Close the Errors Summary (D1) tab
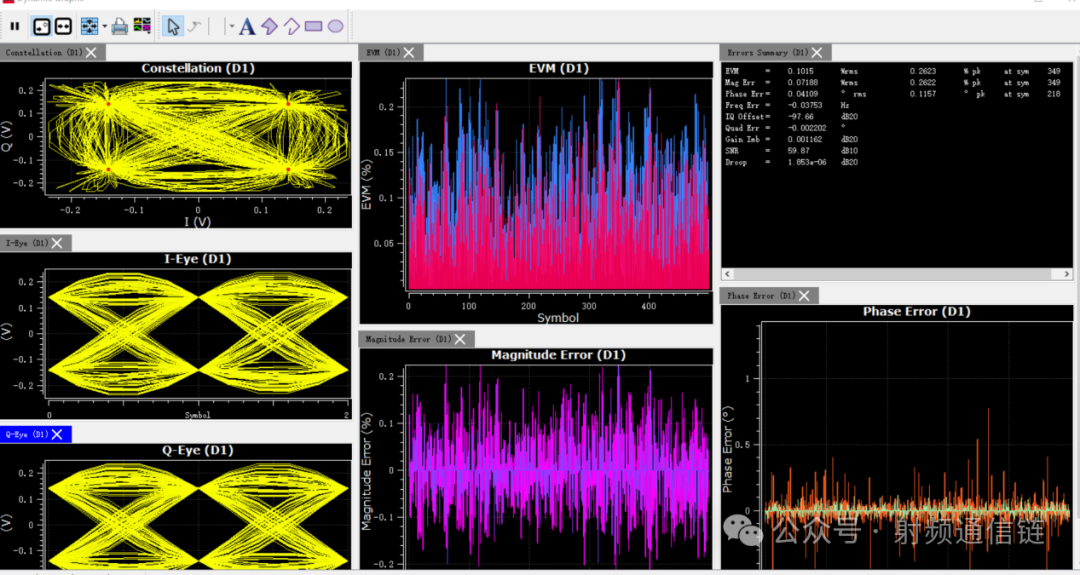1080x575 pixels. point(817,52)
